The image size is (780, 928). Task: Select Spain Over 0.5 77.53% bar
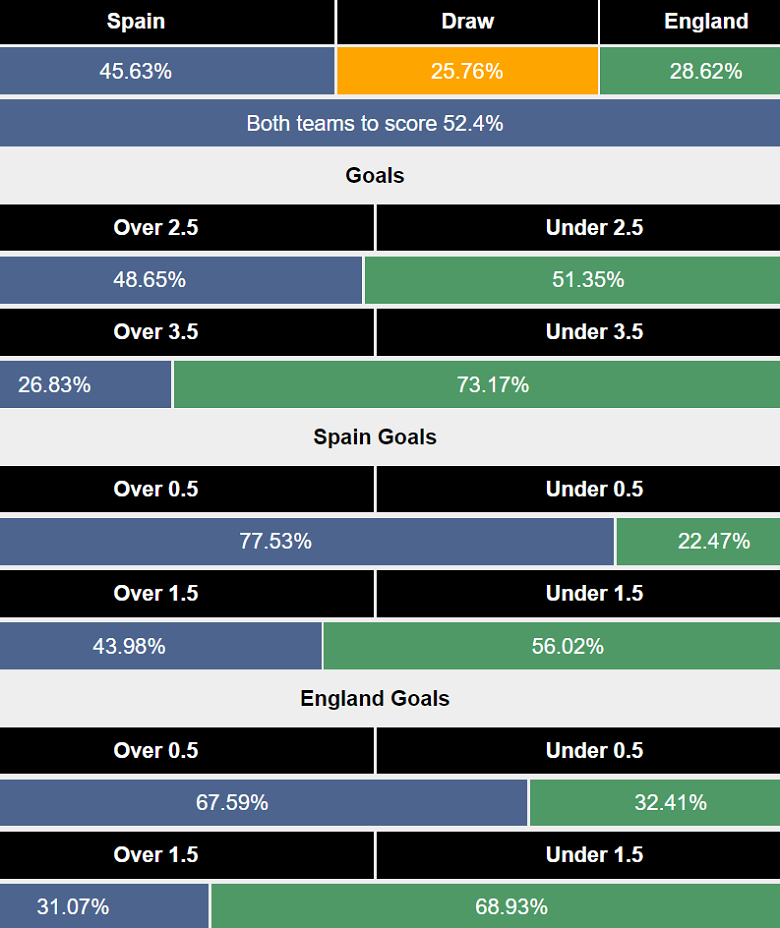[x=307, y=541]
